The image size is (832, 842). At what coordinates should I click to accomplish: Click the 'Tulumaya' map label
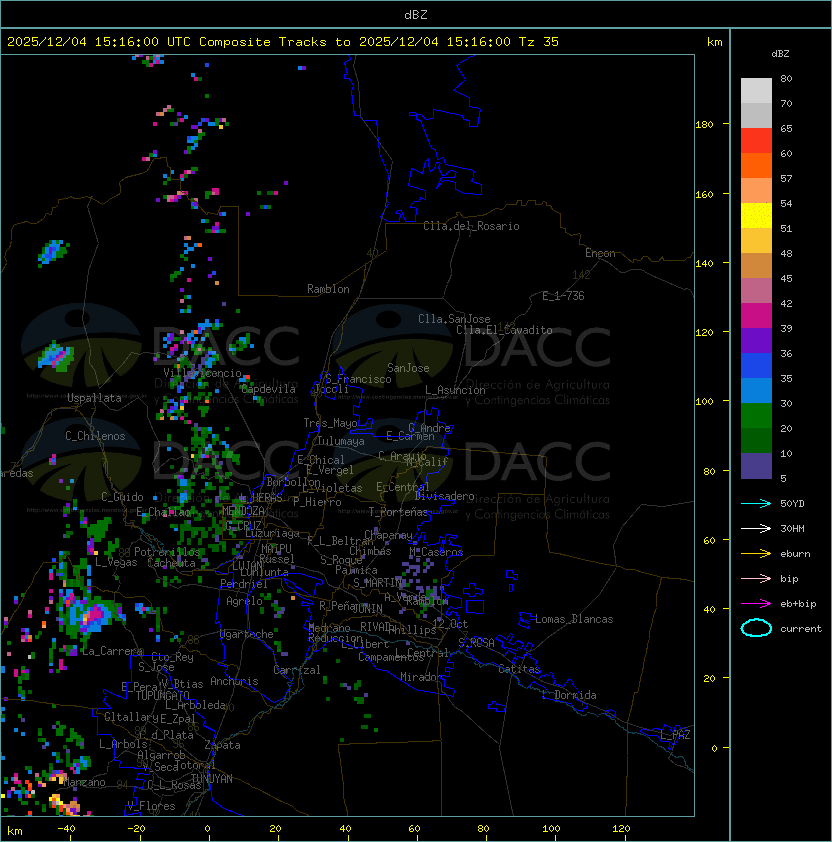[x=341, y=441]
